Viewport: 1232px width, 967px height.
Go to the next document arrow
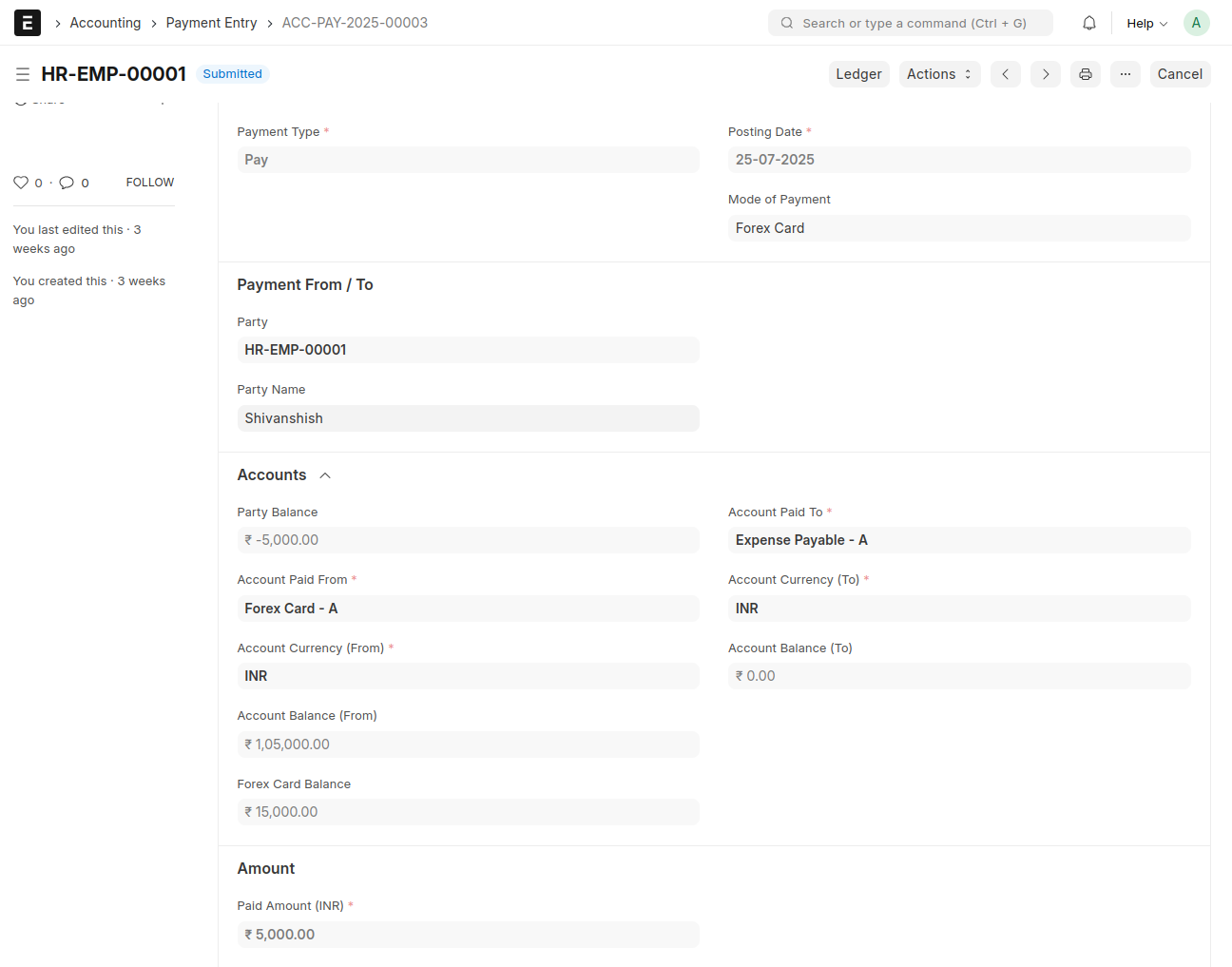pos(1045,74)
